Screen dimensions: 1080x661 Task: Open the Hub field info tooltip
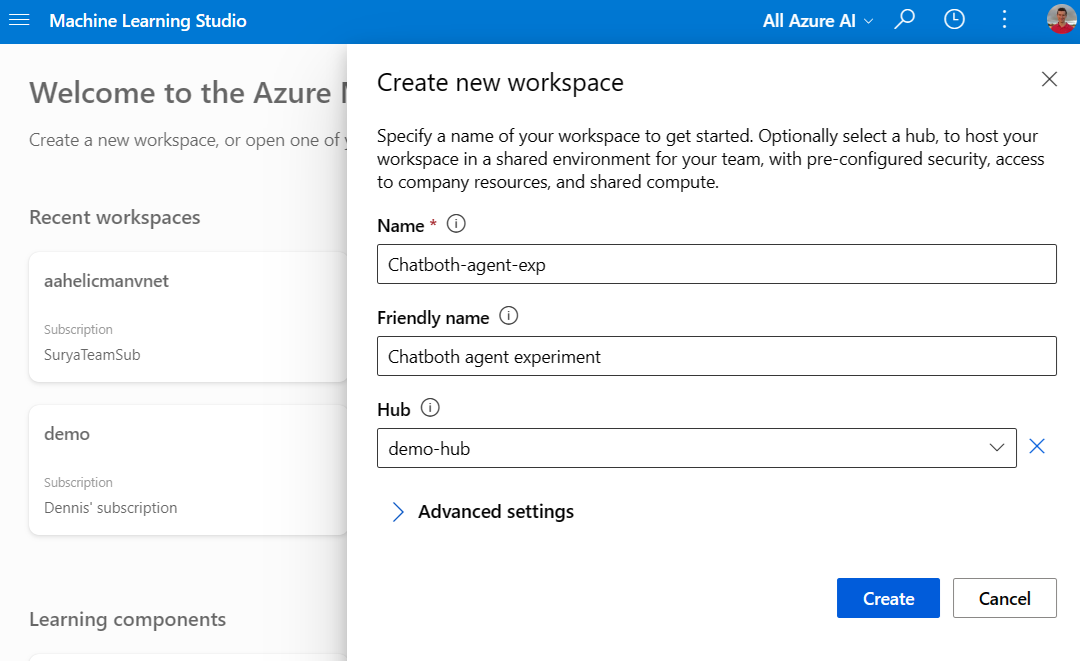(x=428, y=408)
